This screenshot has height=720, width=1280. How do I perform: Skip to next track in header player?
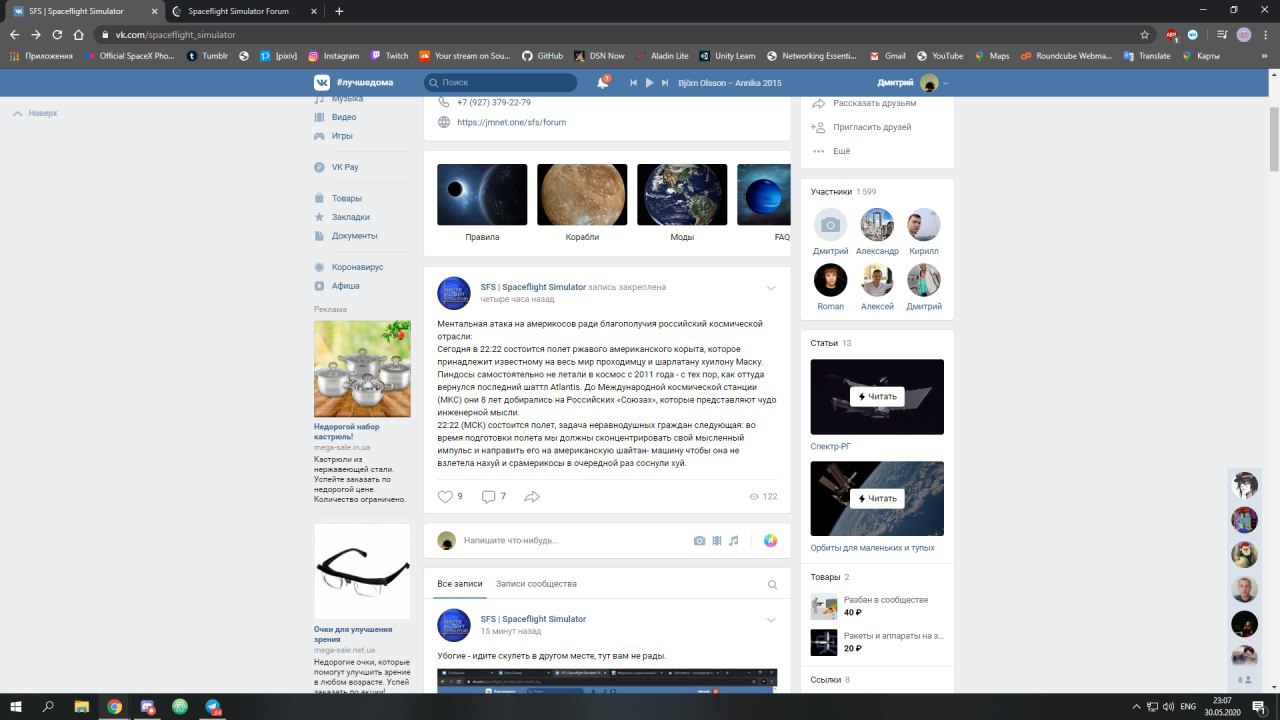tap(666, 82)
